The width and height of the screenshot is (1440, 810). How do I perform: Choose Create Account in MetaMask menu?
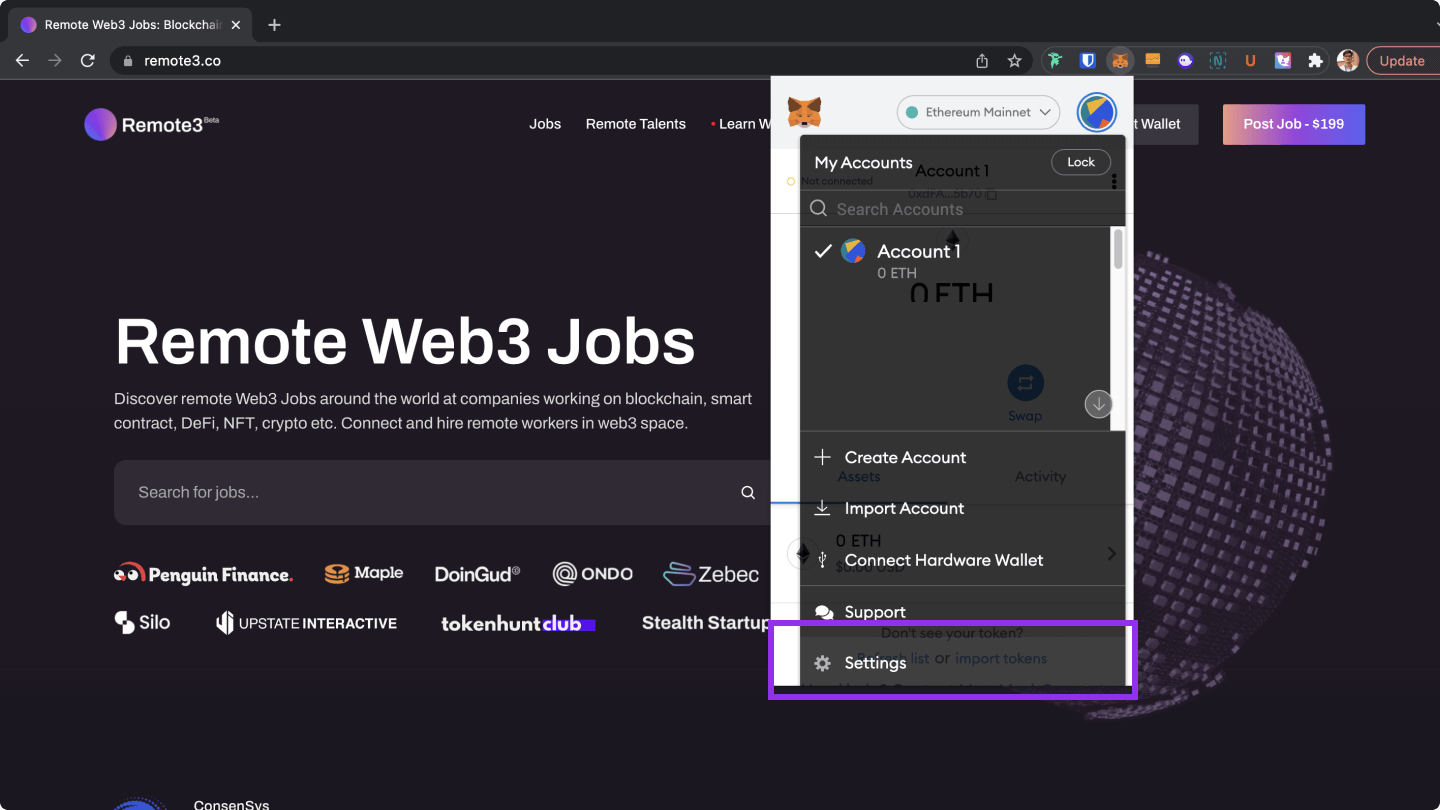click(962, 457)
